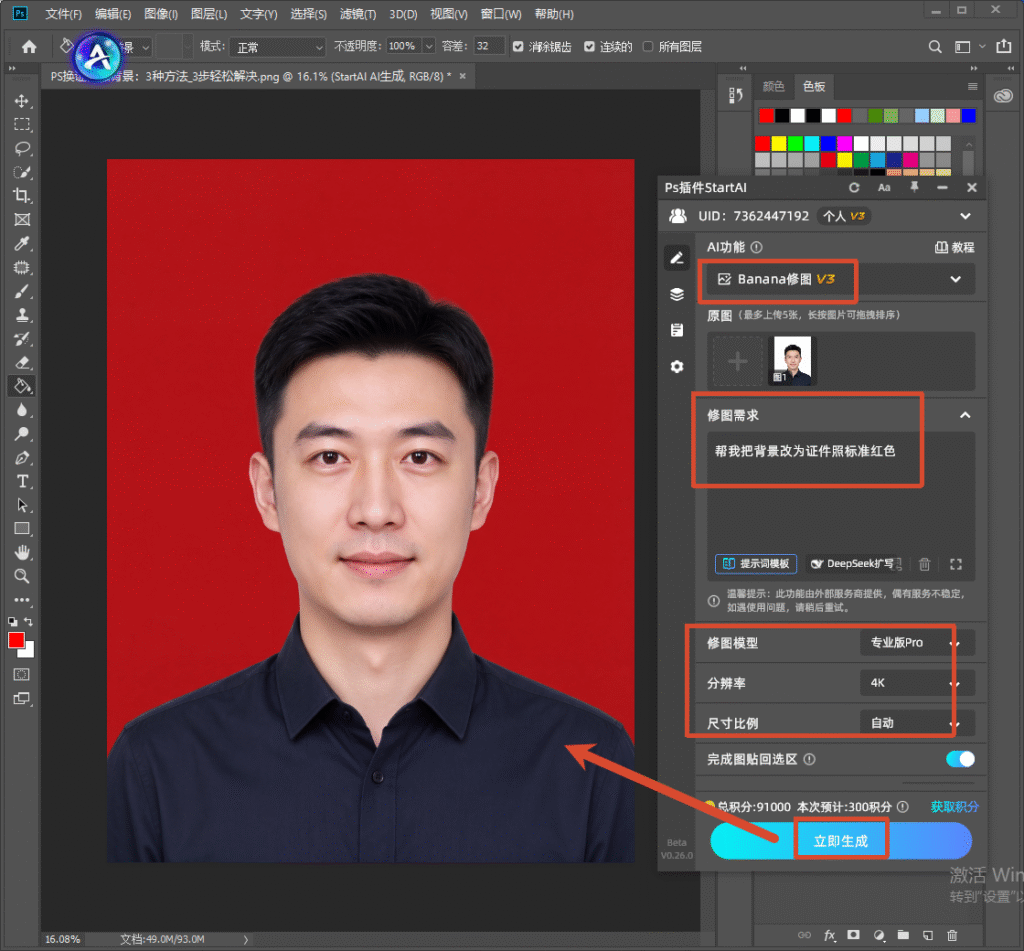Enable the all layers checkbox
Image resolution: width=1024 pixels, height=951 pixels.
point(648,46)
